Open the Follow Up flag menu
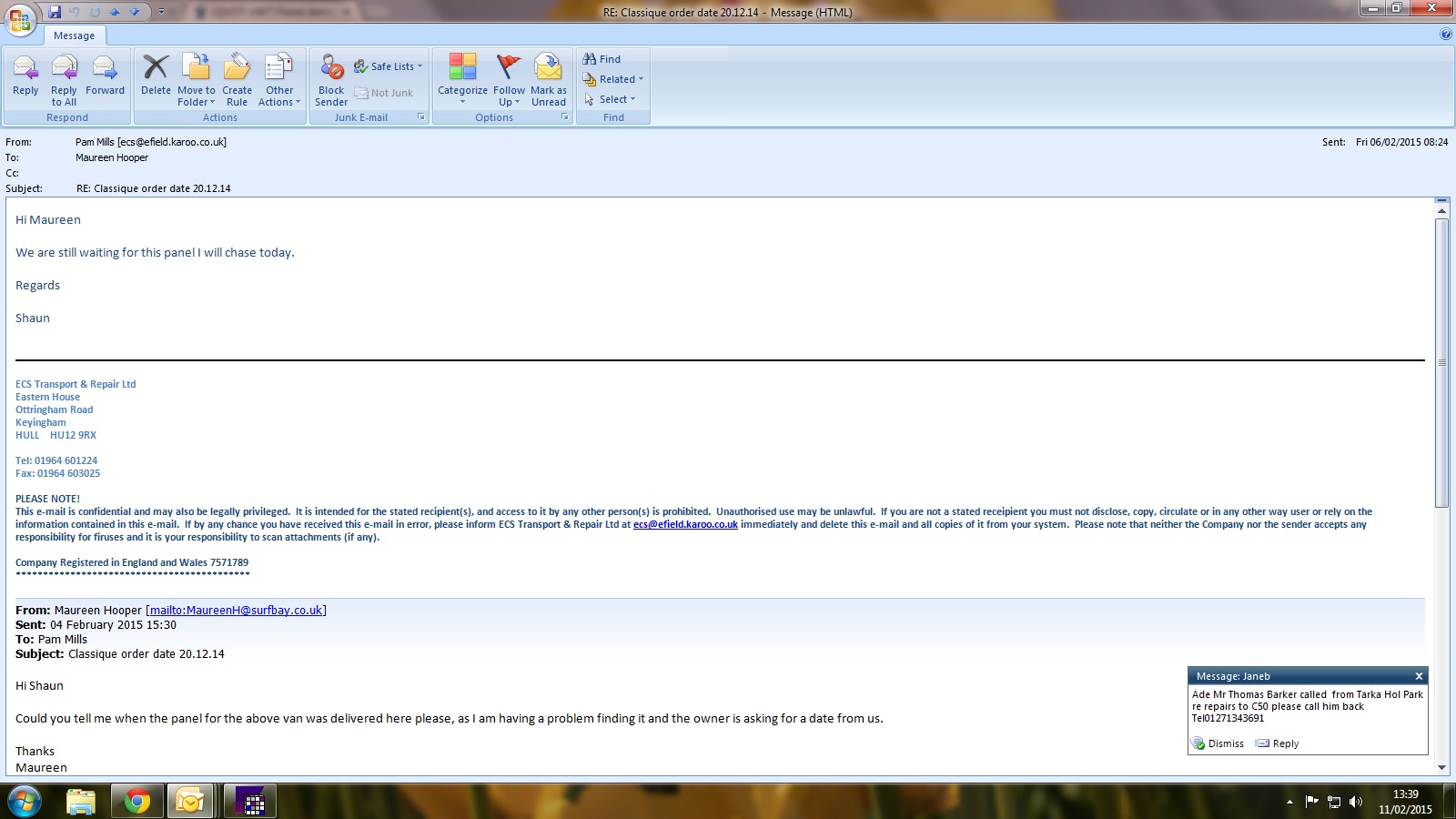Viewport: 1456px width, 819px height. 509,78
